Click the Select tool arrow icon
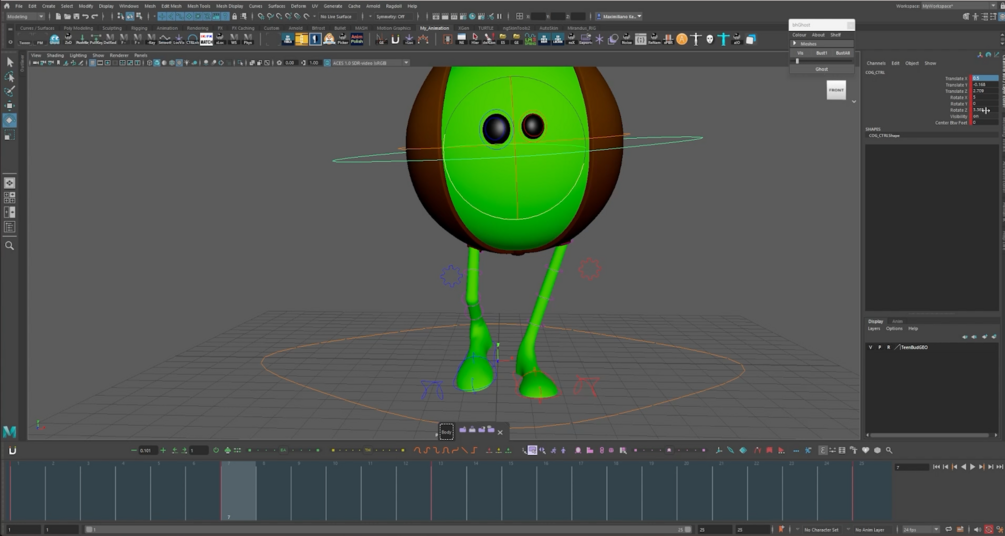Viewport: 1005px width, 536px height. (x=10, y=62)
